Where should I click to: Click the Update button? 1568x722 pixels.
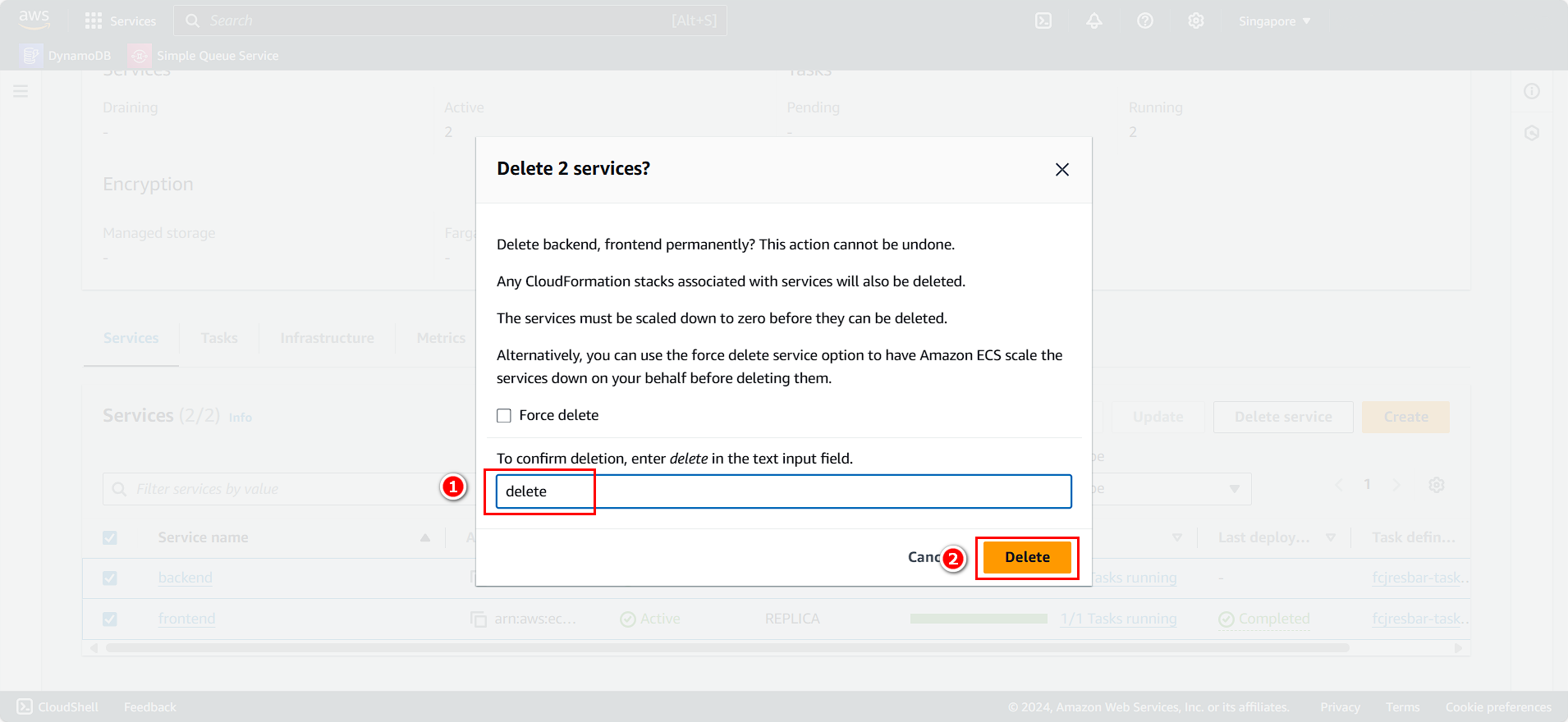pos(1158,417)
